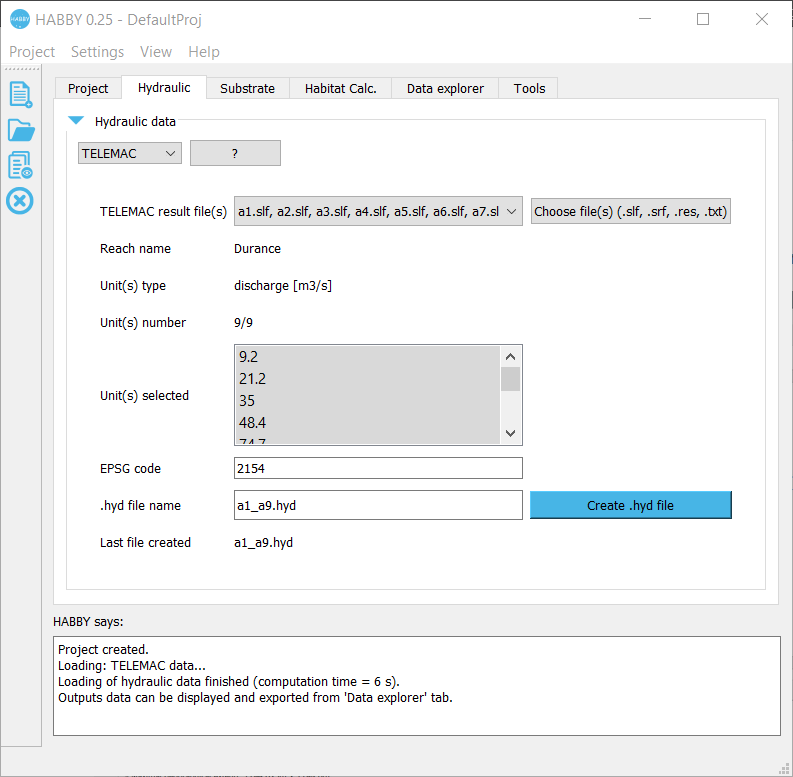Open the Project menu
This screenshot has width=793, height=777.
(x=32, y=52)
